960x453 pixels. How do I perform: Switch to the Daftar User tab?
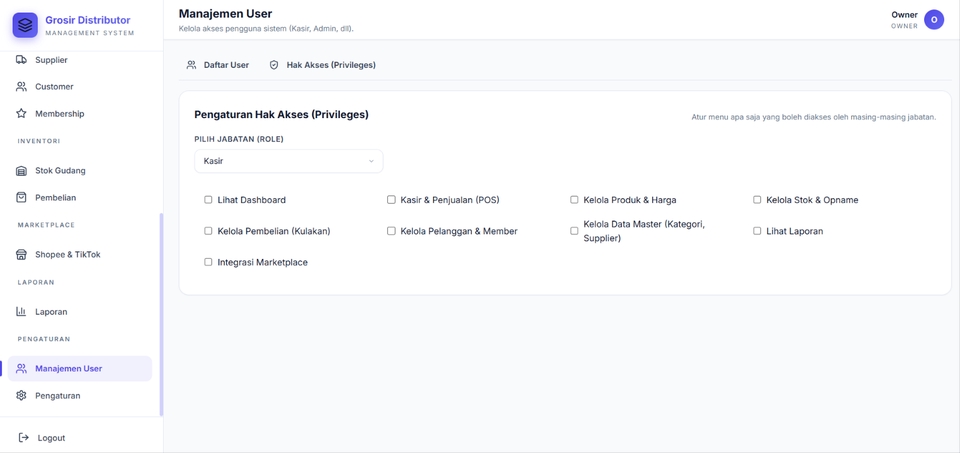pos(218,65)
